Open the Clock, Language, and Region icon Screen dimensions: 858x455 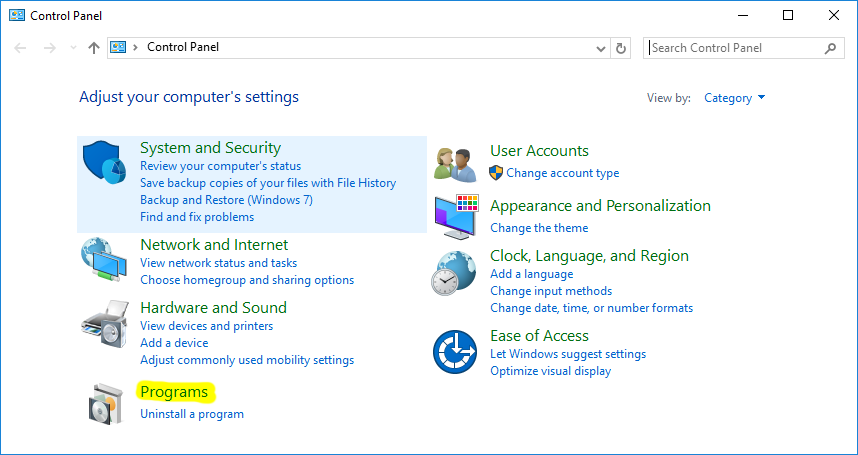click(x=454, y=273)
